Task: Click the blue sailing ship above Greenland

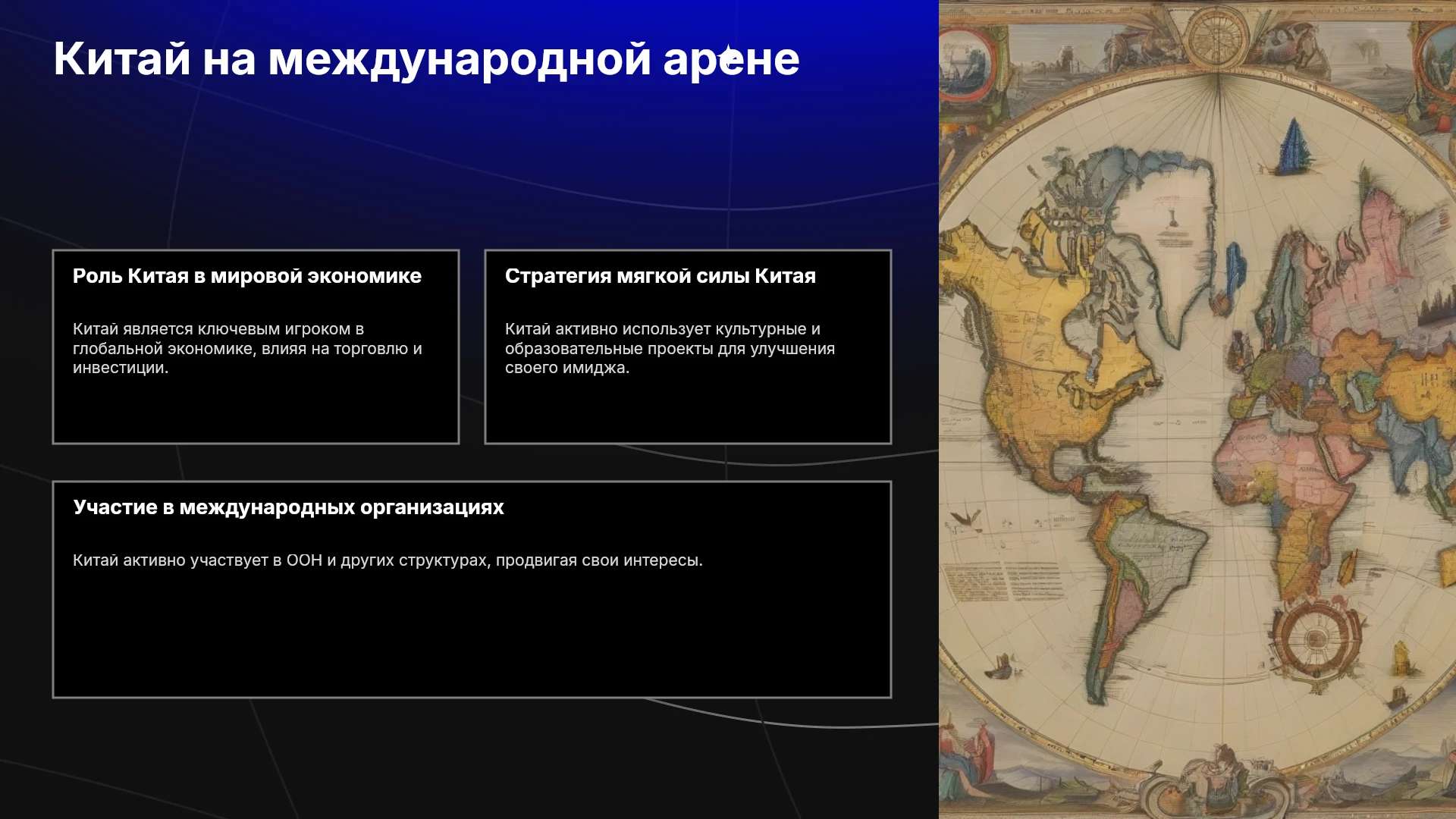Action: [1295, 146]
